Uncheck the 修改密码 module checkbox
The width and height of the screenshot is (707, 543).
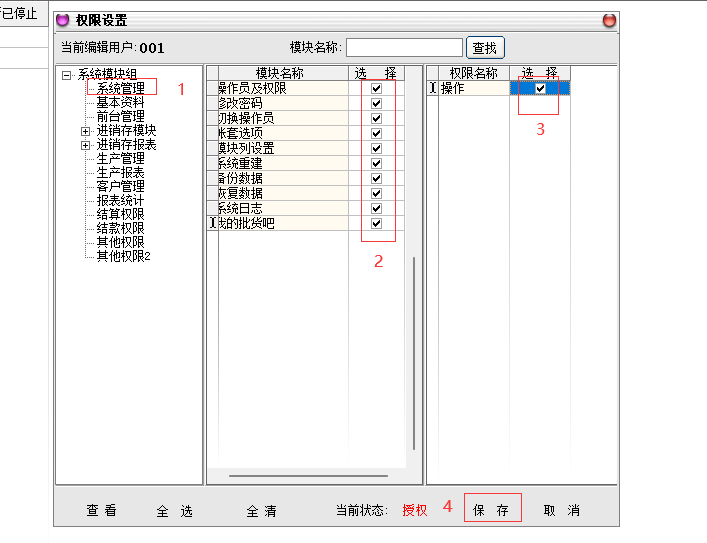tap(377, 103)
